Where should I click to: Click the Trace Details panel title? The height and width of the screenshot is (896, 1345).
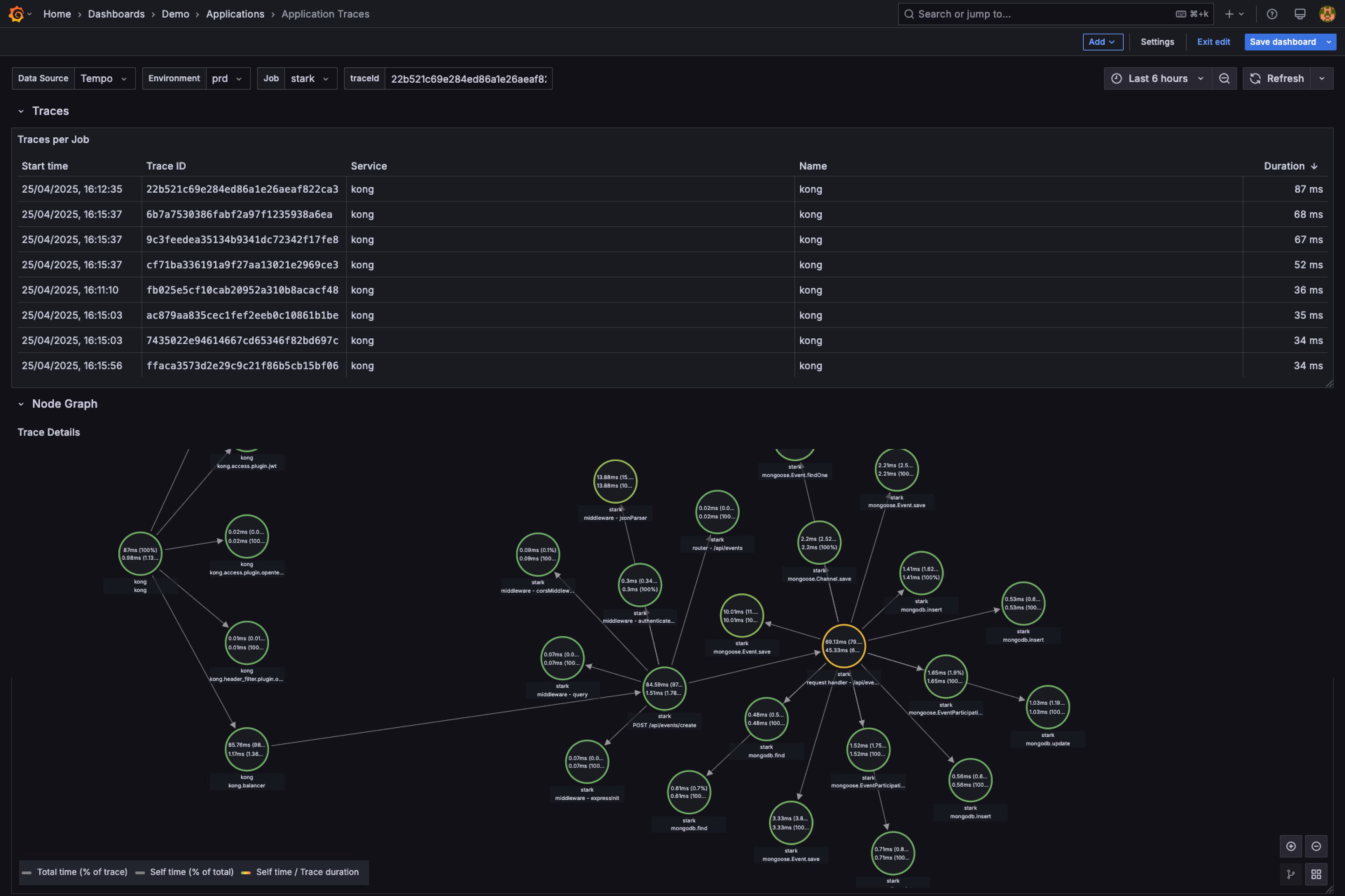click(49, 433)
